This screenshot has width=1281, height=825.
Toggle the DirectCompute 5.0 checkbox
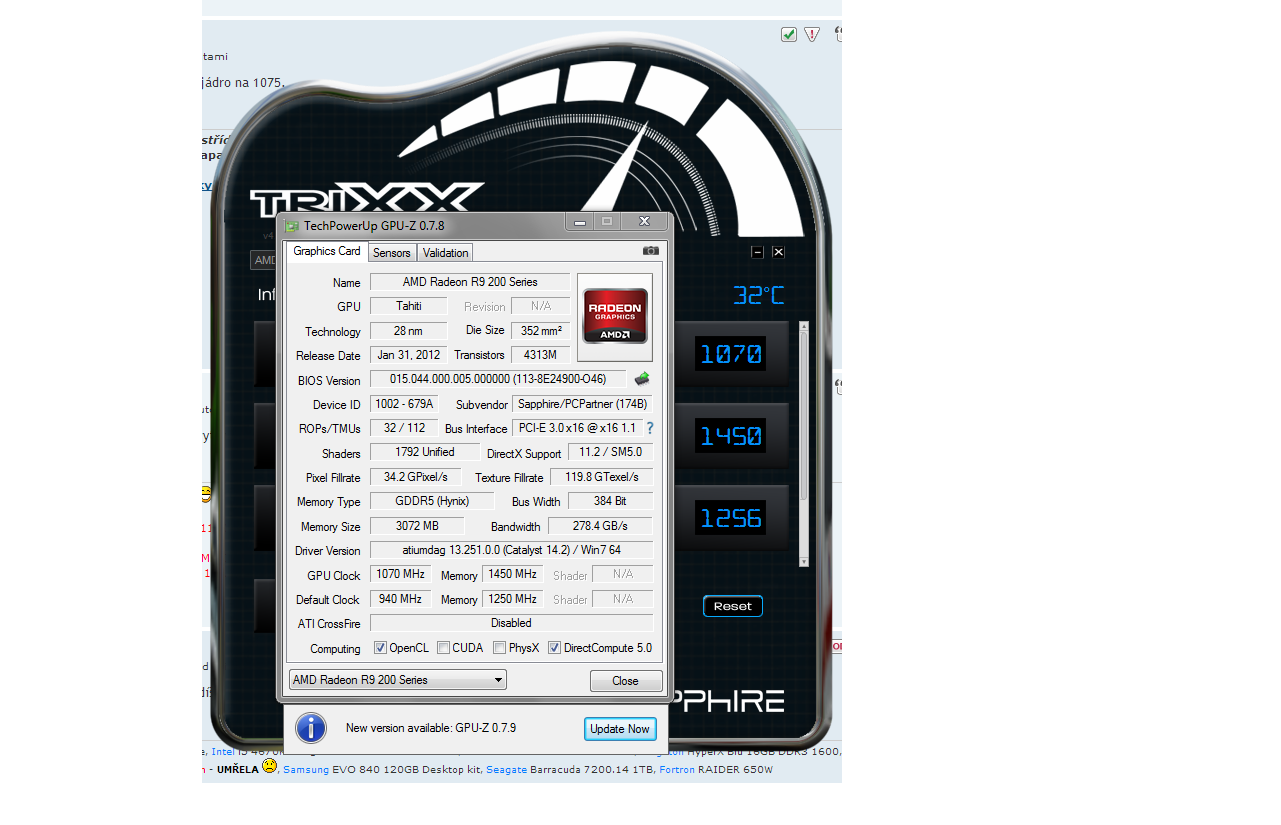click(554, 648)
